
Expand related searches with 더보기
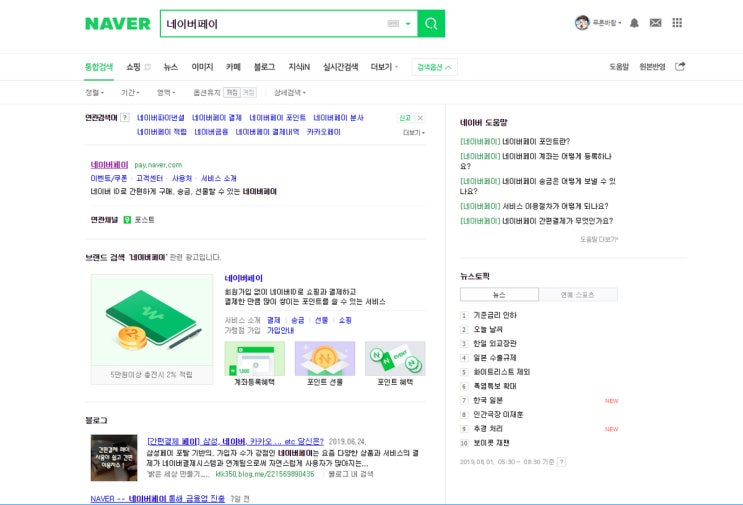coord(414,133)
